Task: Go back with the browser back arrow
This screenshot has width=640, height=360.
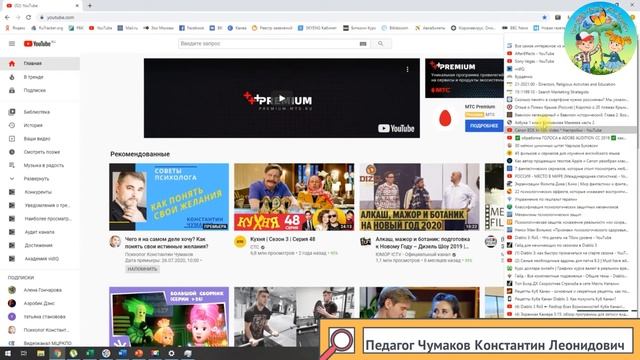Action: point(7,18)
